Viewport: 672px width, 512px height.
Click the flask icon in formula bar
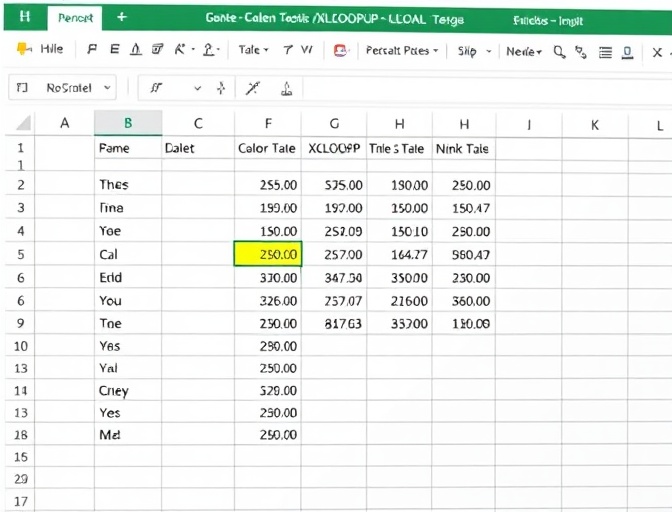(287, 89)
